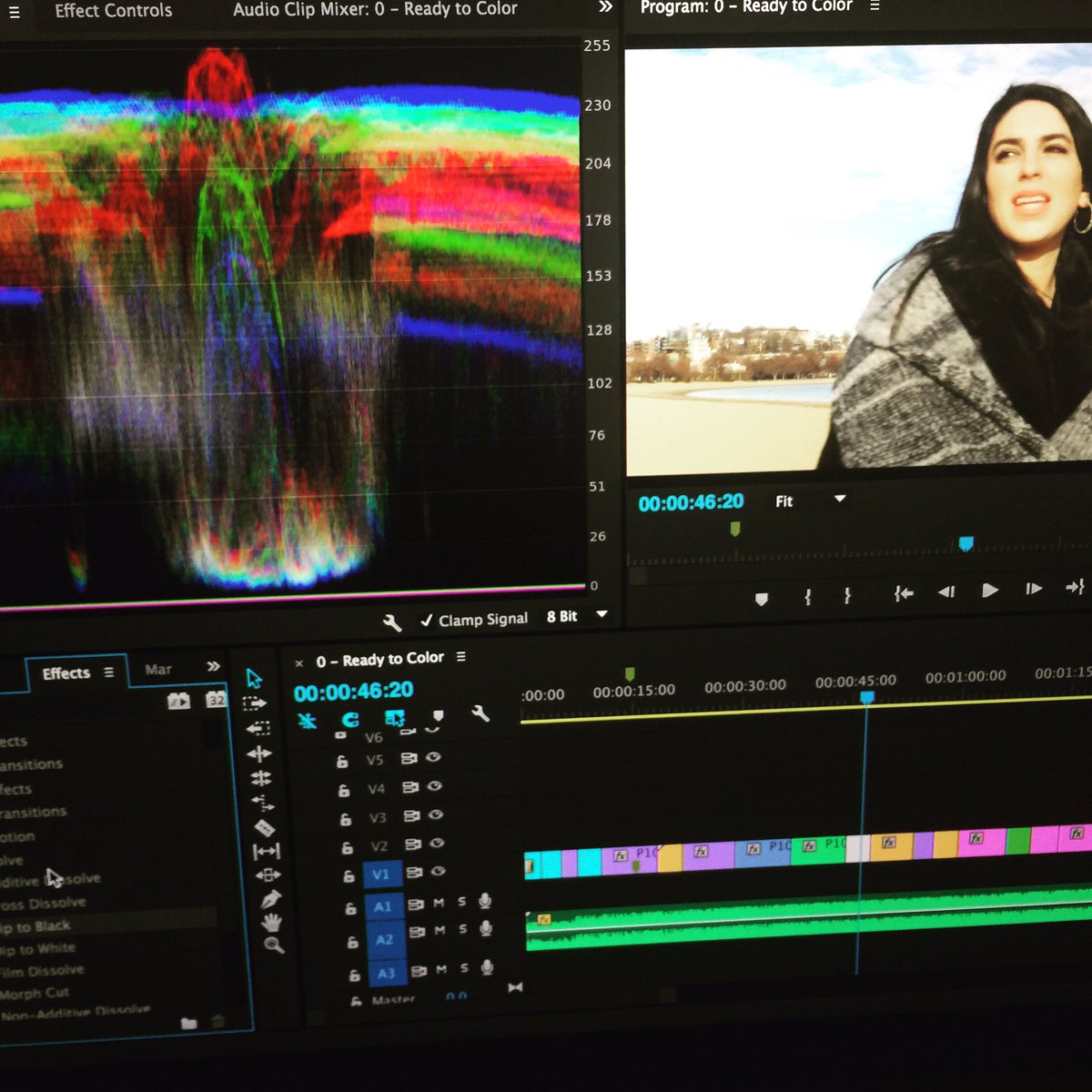Click Add Marker in the timeline header
The width and height of the screenshot is (1092, 1092).
coord(438,717)
